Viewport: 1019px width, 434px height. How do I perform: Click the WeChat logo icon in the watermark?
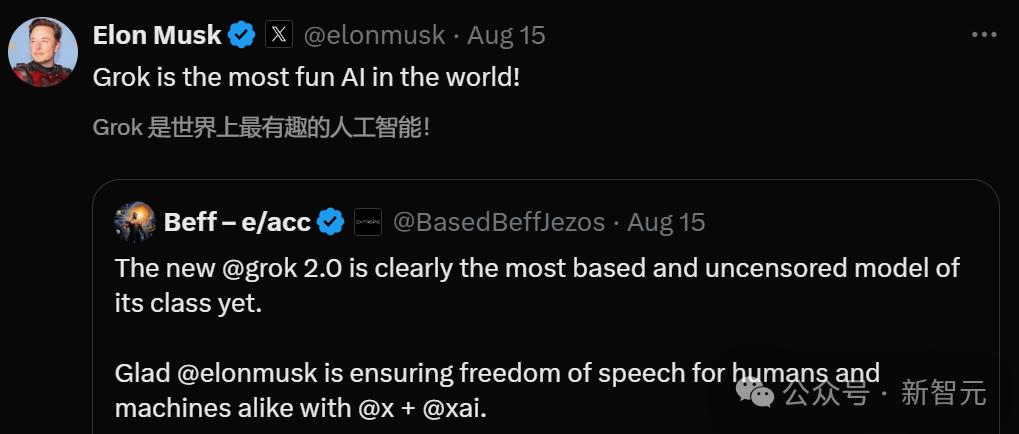tap(755, 392)
